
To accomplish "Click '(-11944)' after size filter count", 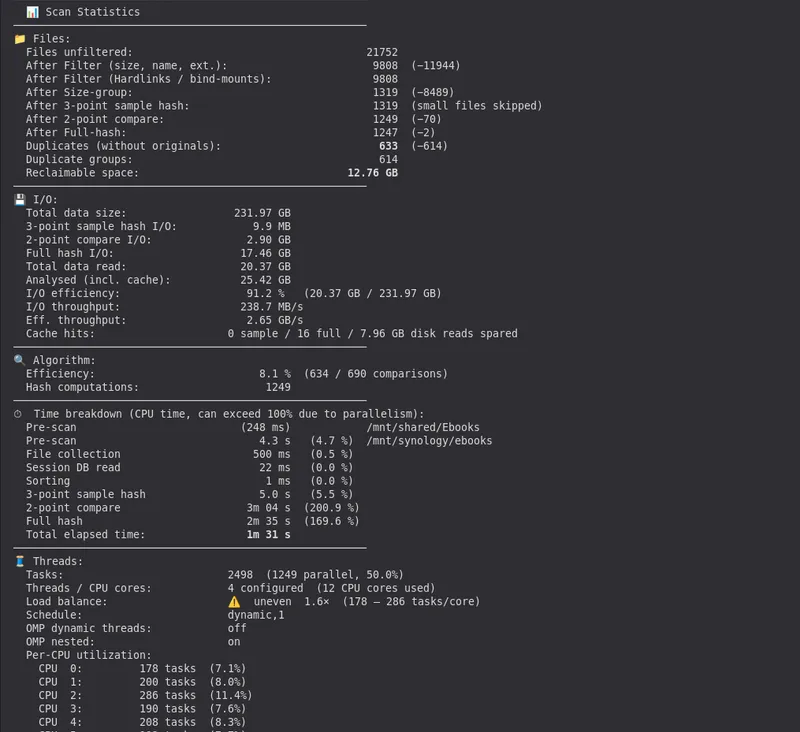I will 436,65.
